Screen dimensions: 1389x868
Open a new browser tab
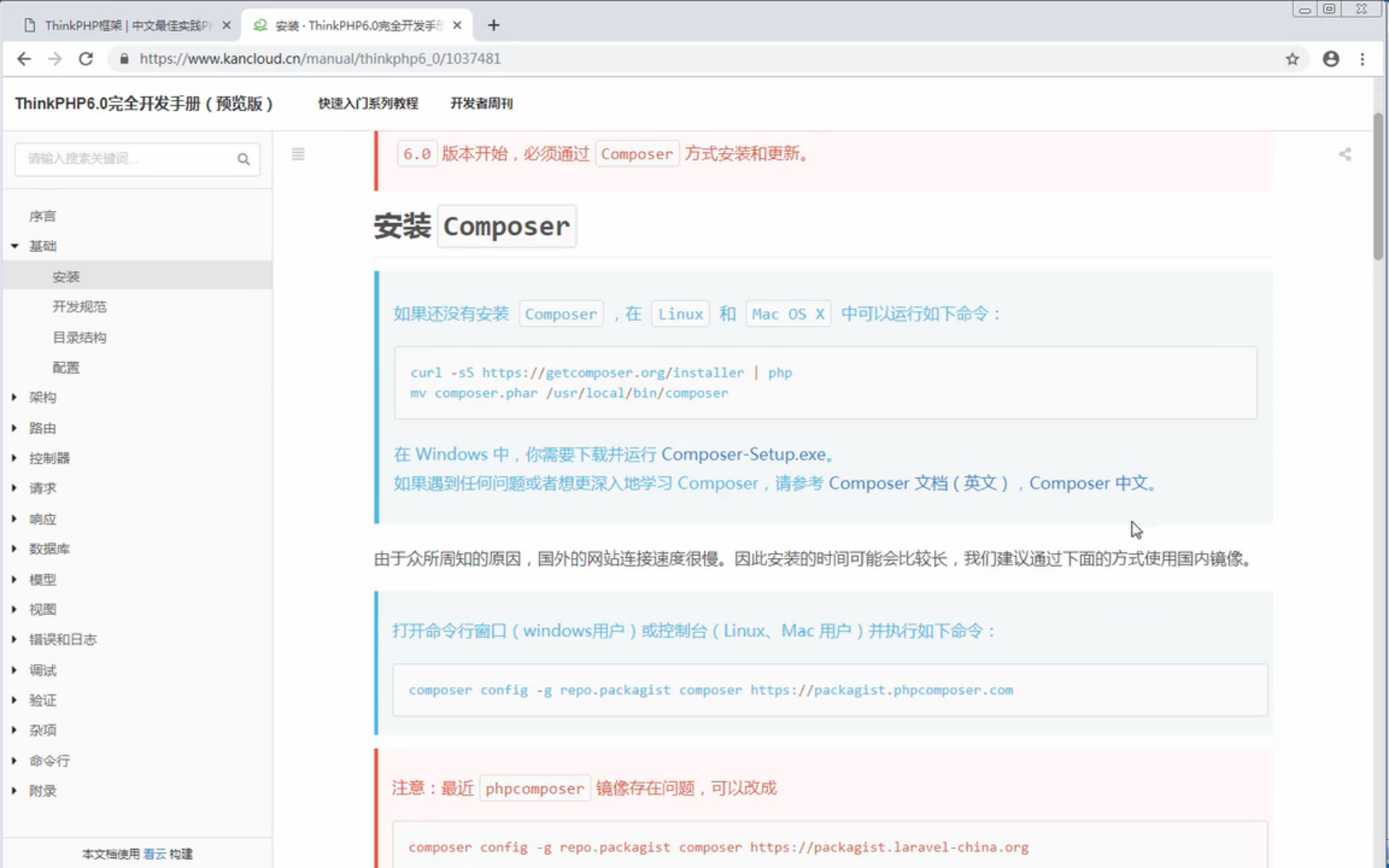click(494, 25)
